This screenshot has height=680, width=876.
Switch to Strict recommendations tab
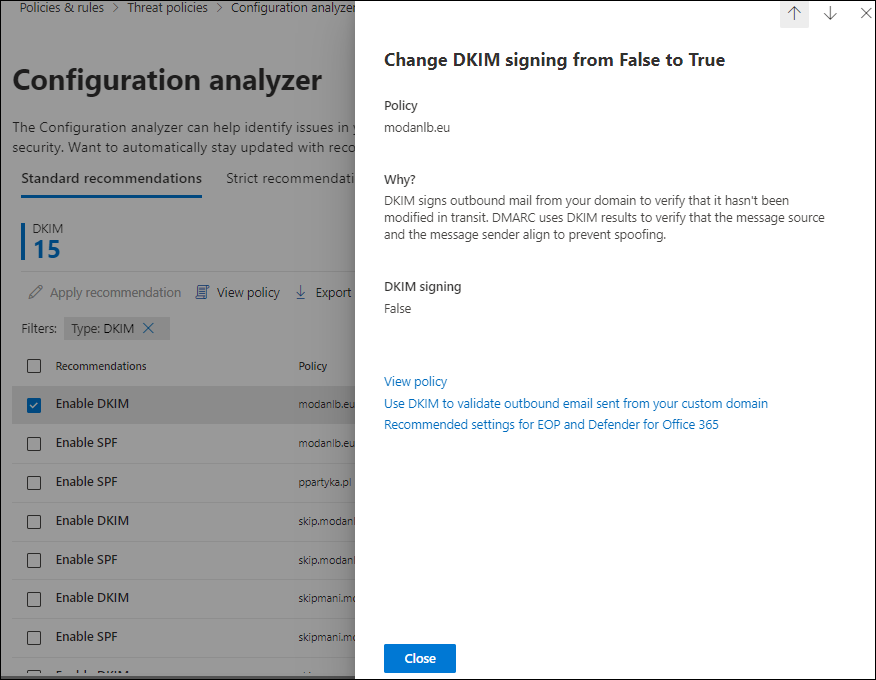(290, 179)
